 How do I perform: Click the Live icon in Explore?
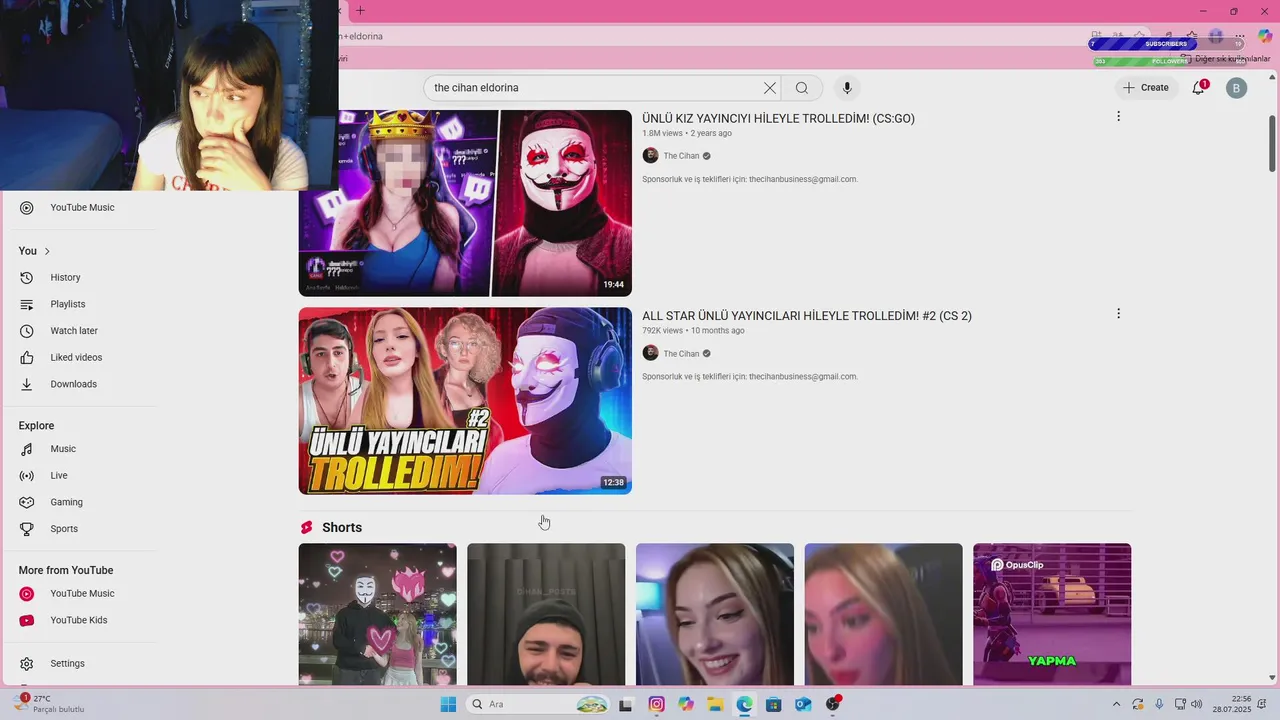click(x=27, y=476)
